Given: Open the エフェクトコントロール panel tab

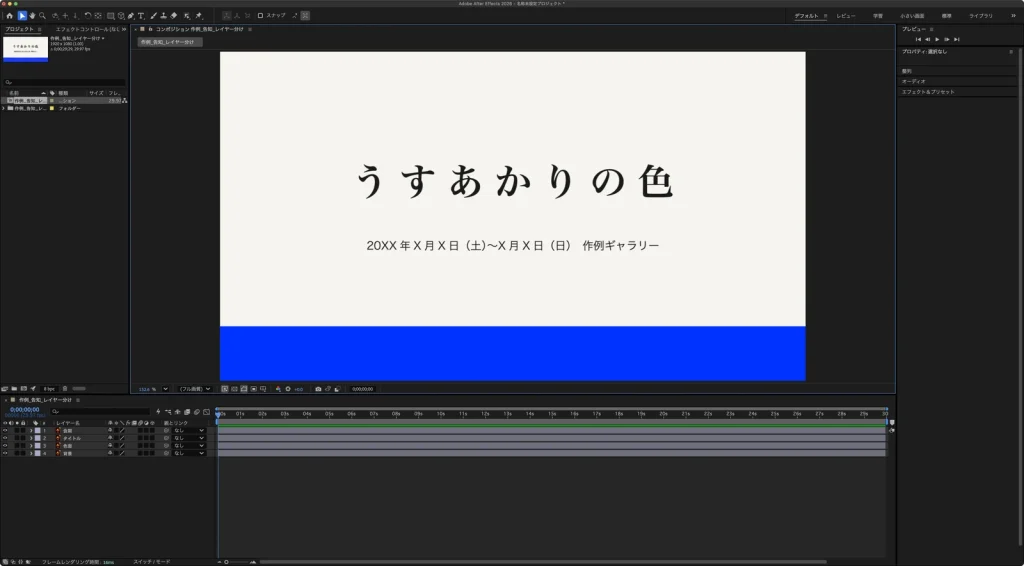Looking at the screenshot, I should pos(87,29).
